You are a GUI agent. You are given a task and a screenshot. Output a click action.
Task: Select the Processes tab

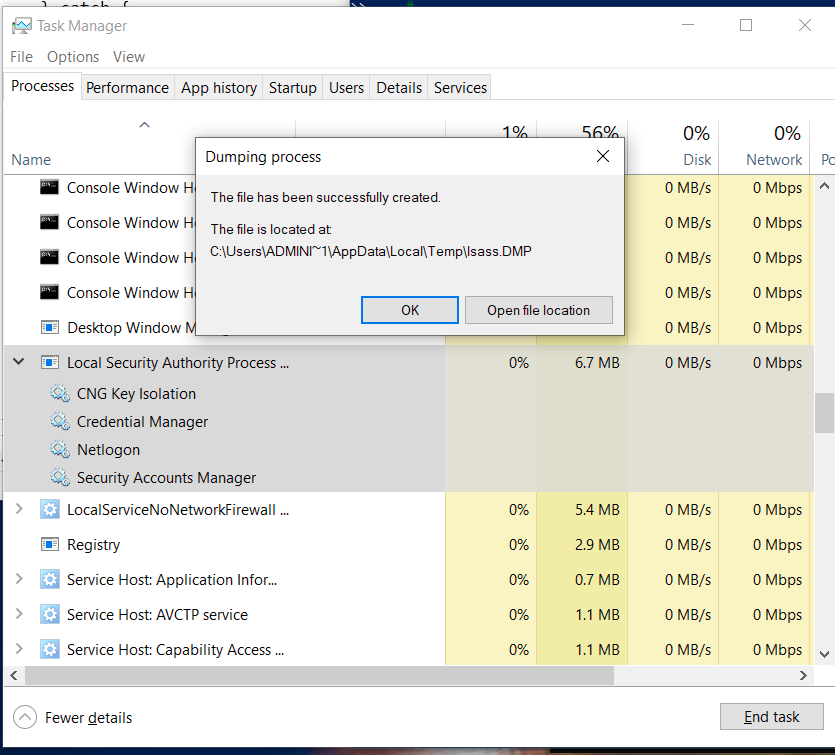click(x=43, y=86)
